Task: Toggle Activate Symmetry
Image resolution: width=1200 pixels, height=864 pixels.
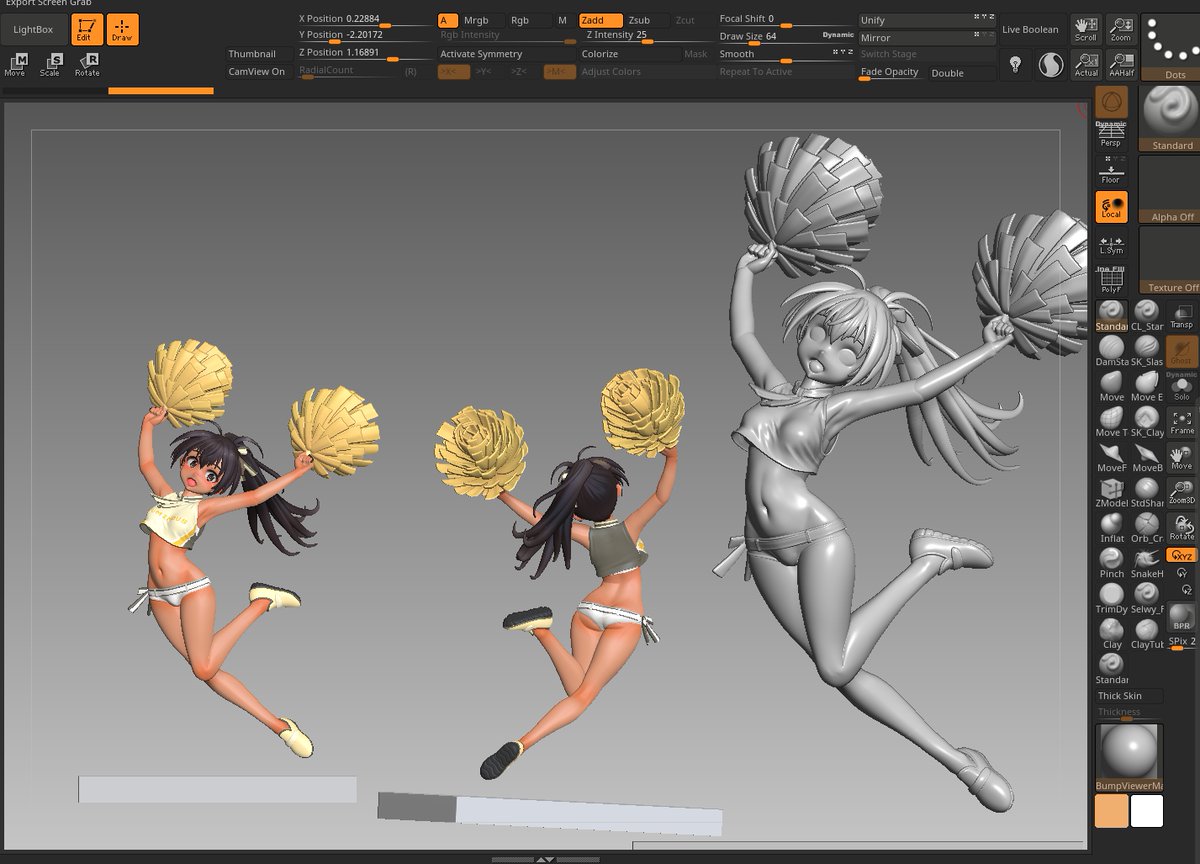Action: click(482, 54)
